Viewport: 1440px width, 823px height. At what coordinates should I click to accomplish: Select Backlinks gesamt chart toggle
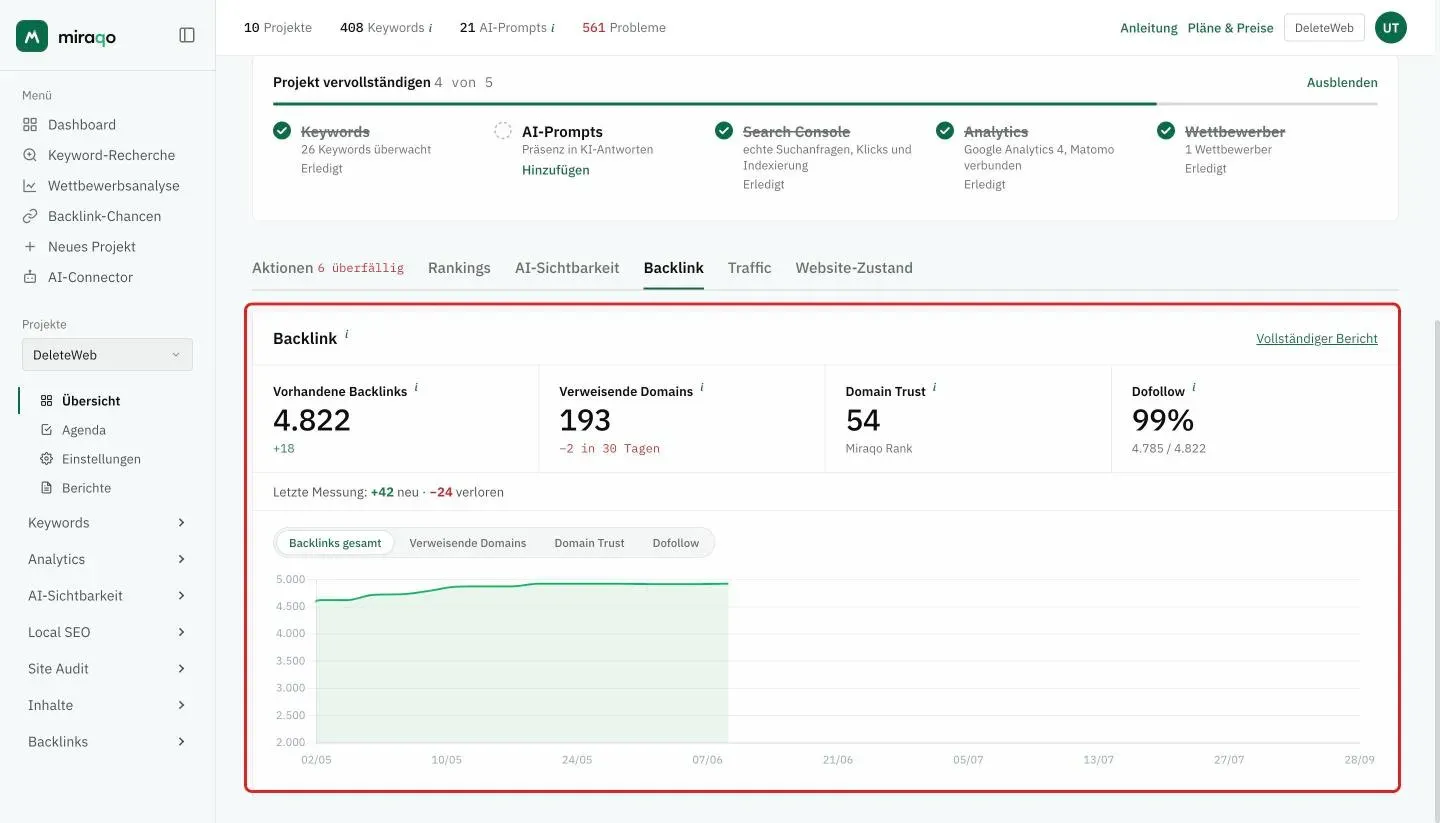[x=335, y=543]
